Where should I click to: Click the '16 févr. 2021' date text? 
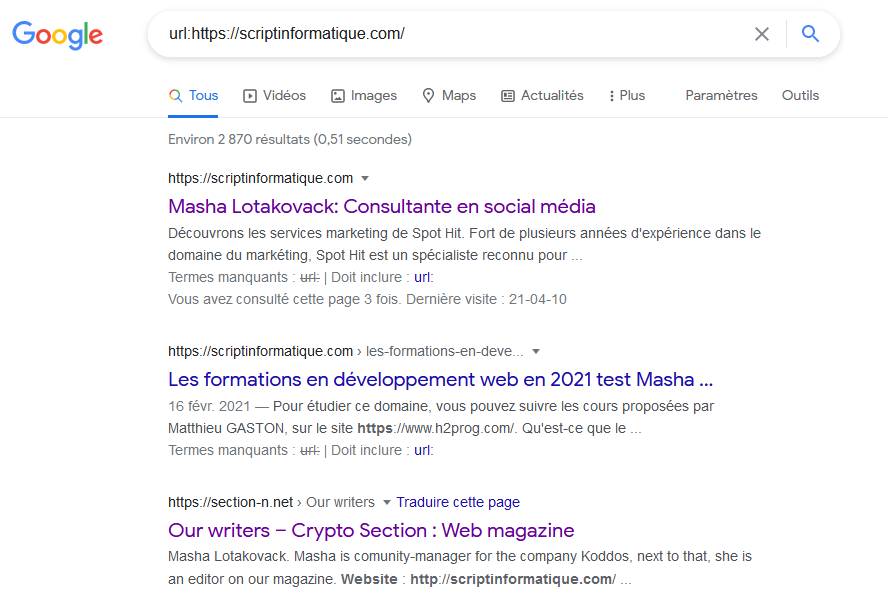(209, 406)
